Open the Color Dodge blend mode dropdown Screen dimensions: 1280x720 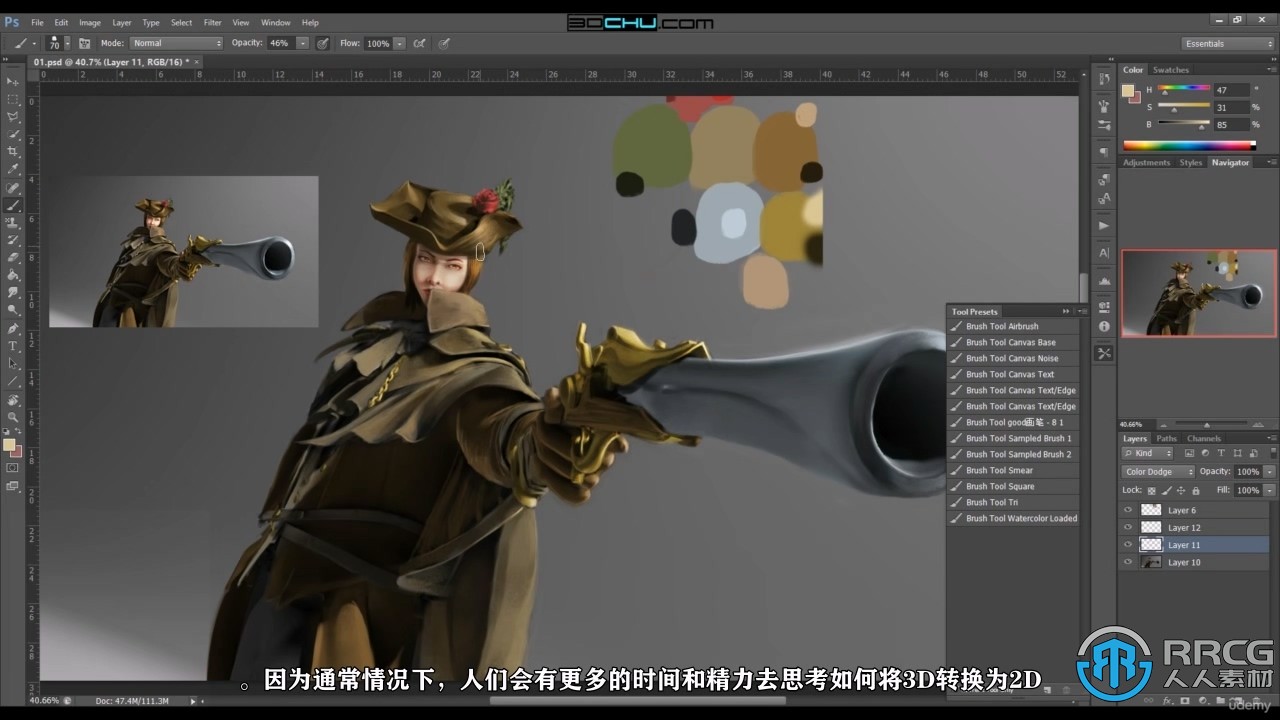1158,472
